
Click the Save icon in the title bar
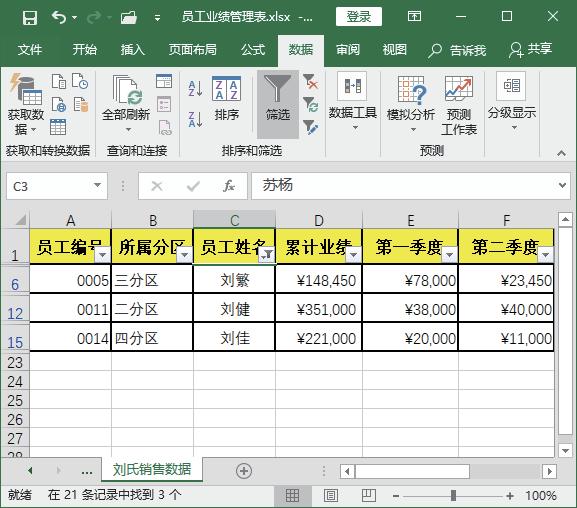click(29, 17)
